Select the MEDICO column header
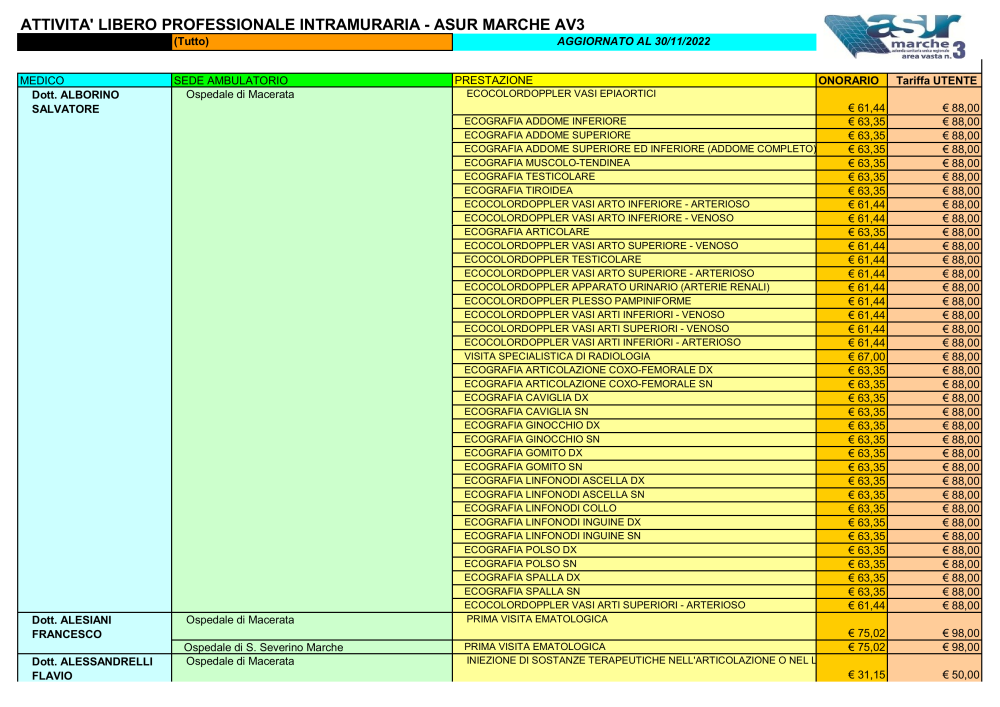 click(94, 80)
